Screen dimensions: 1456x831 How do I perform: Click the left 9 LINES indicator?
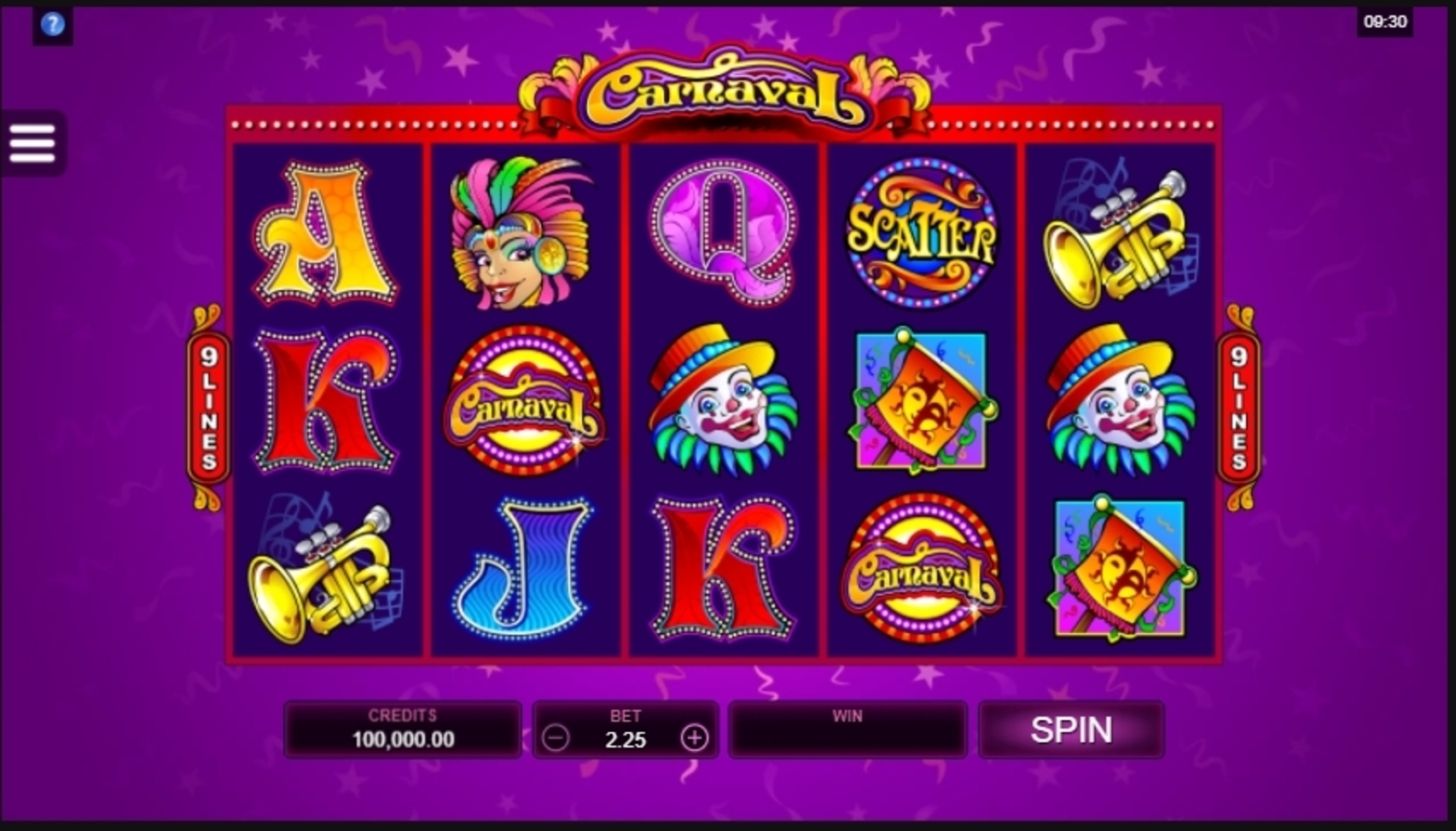click(x=209, y=408)
